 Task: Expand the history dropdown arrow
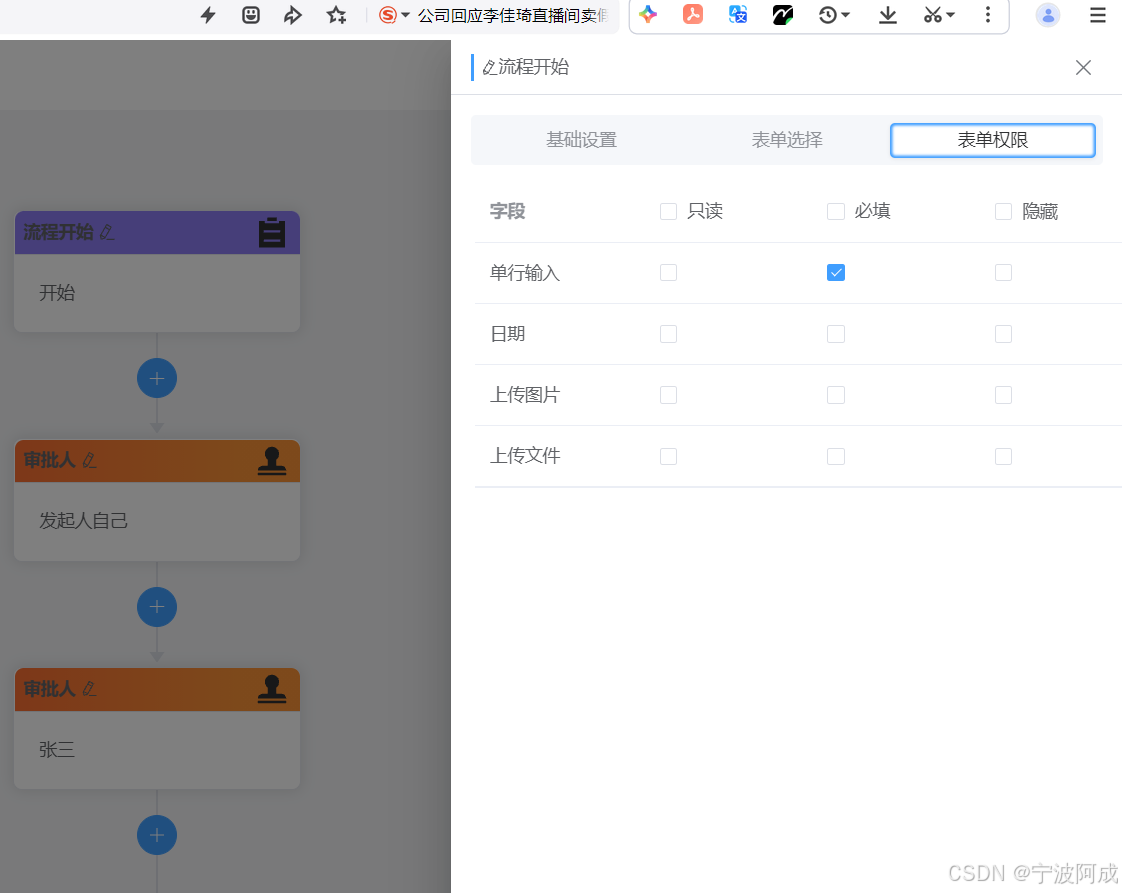pyautogui.click(x=845, y=14)
